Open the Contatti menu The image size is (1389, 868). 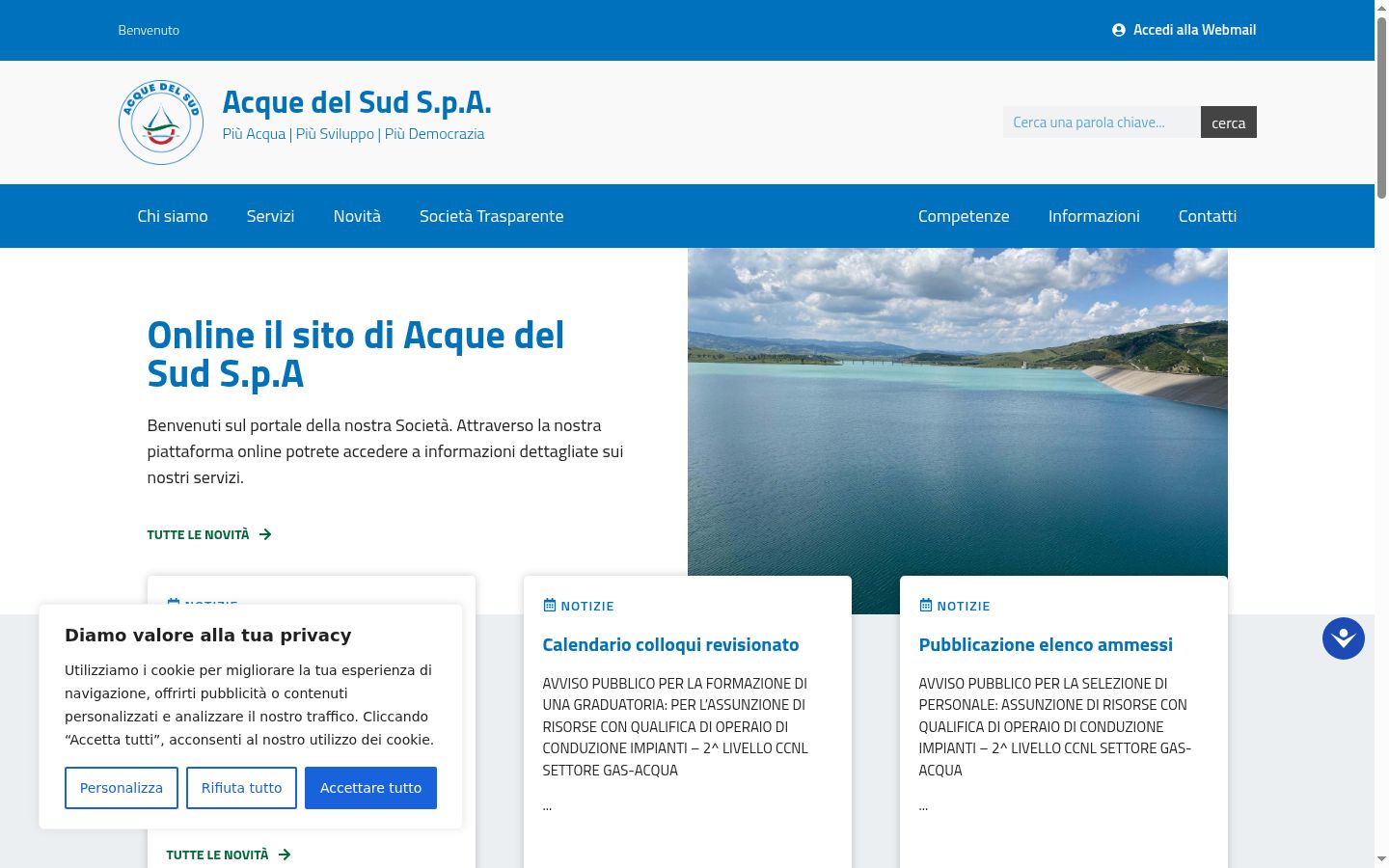tap(1208, 216)
